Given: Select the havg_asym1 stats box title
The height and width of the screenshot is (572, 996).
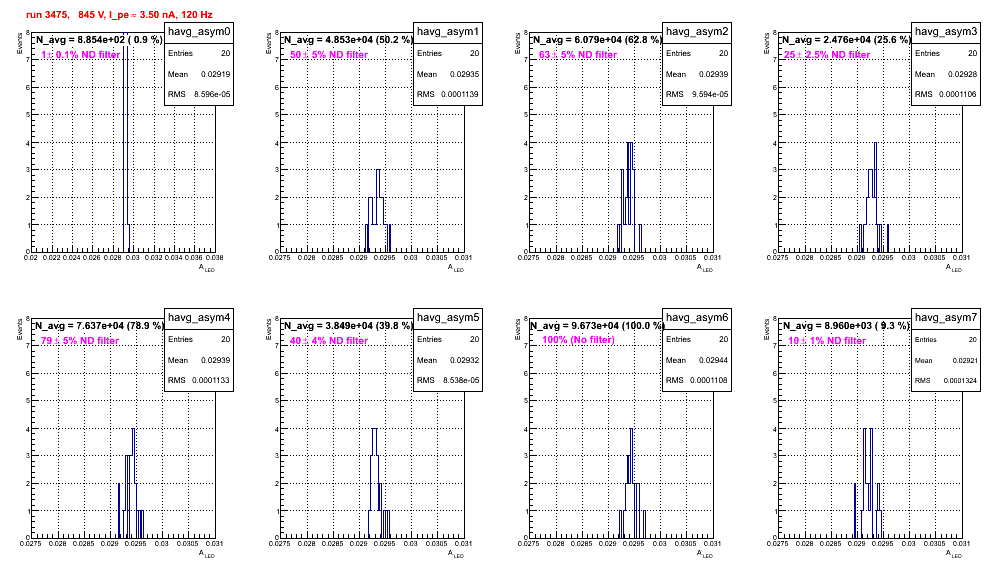Looking at the screenshot, I should pyautogui.click(x=448, y=32).
